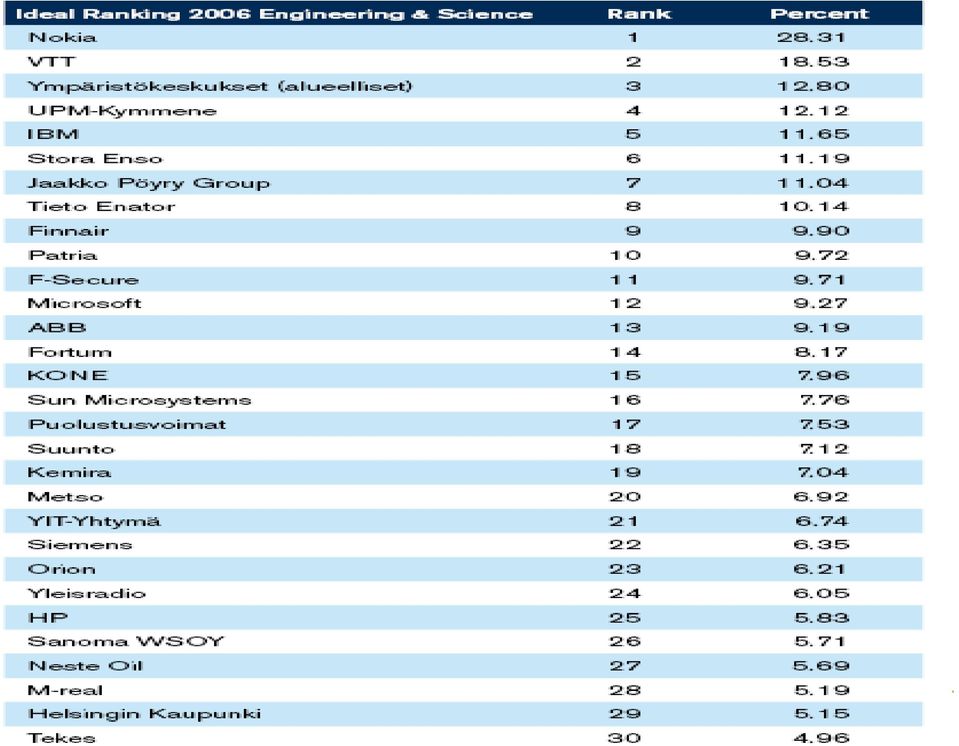Click the 9.71 percent value
This screenshot has width=959, height=746.
click(x=820, y=279)
